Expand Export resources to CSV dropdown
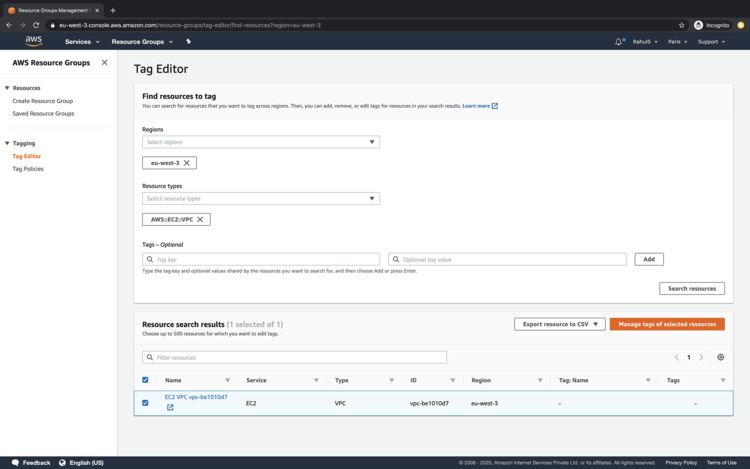 pyautogui.click(x=559, y=324)
